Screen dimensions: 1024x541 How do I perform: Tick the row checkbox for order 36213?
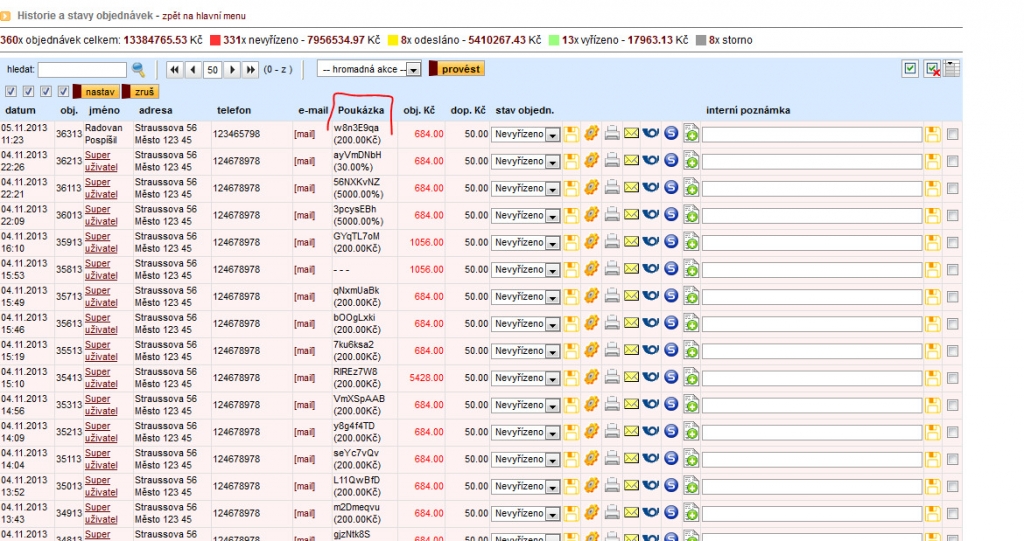tap(953, 161)
